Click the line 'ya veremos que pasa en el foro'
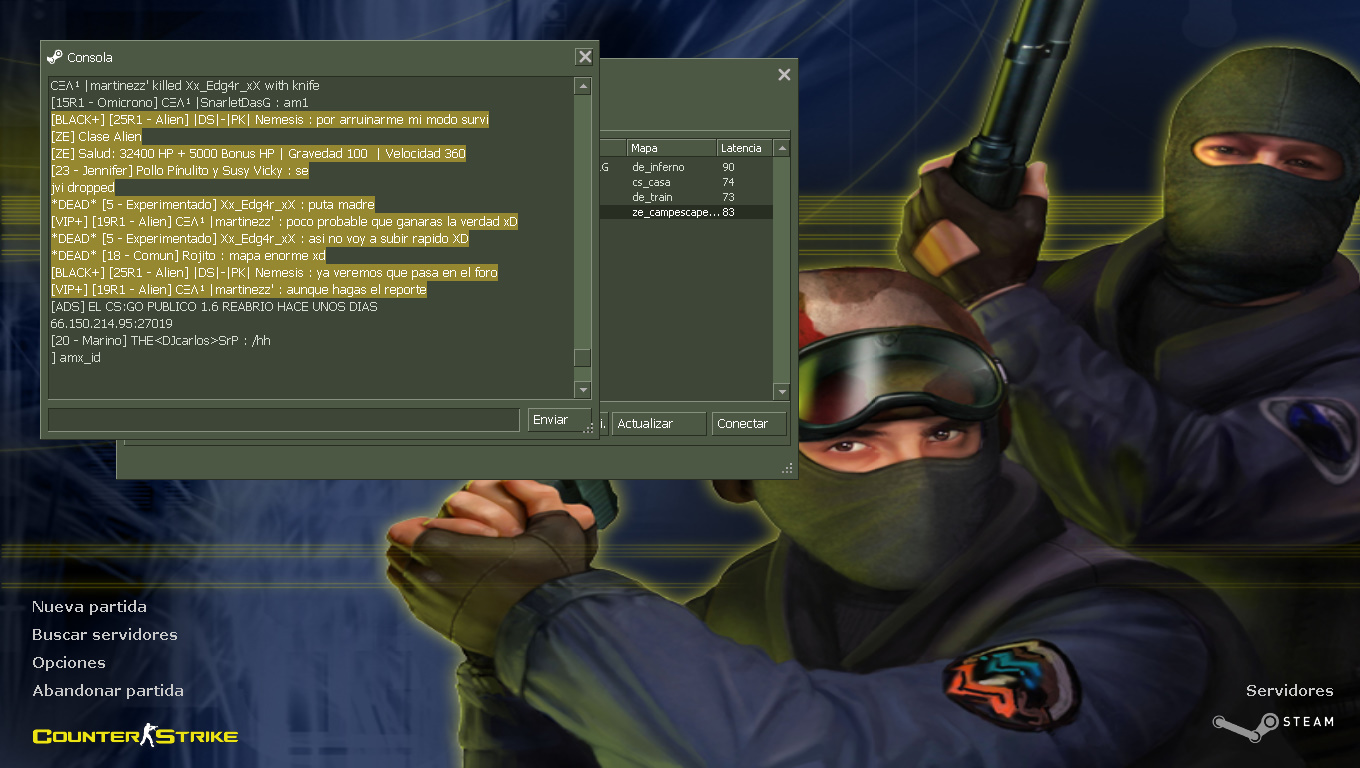The width and height of the screenshot is (1360, 768). 274,273
